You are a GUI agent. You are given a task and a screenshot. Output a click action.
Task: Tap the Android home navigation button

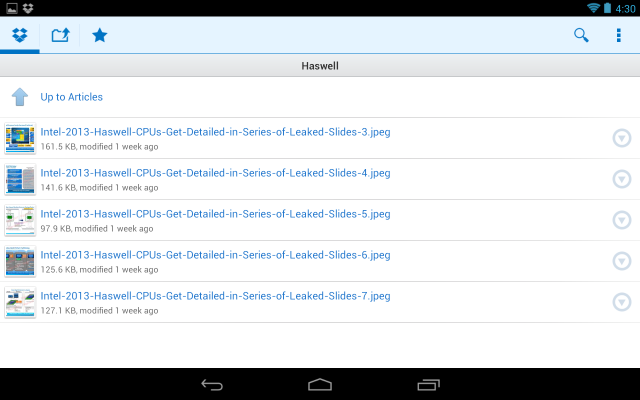pos(320,384)
